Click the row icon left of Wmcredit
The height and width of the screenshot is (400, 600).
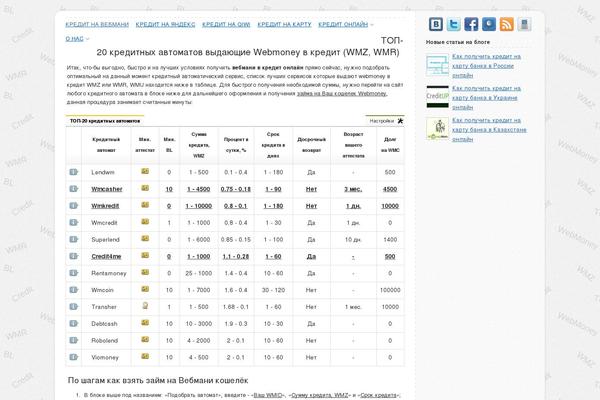pos(73,222)
